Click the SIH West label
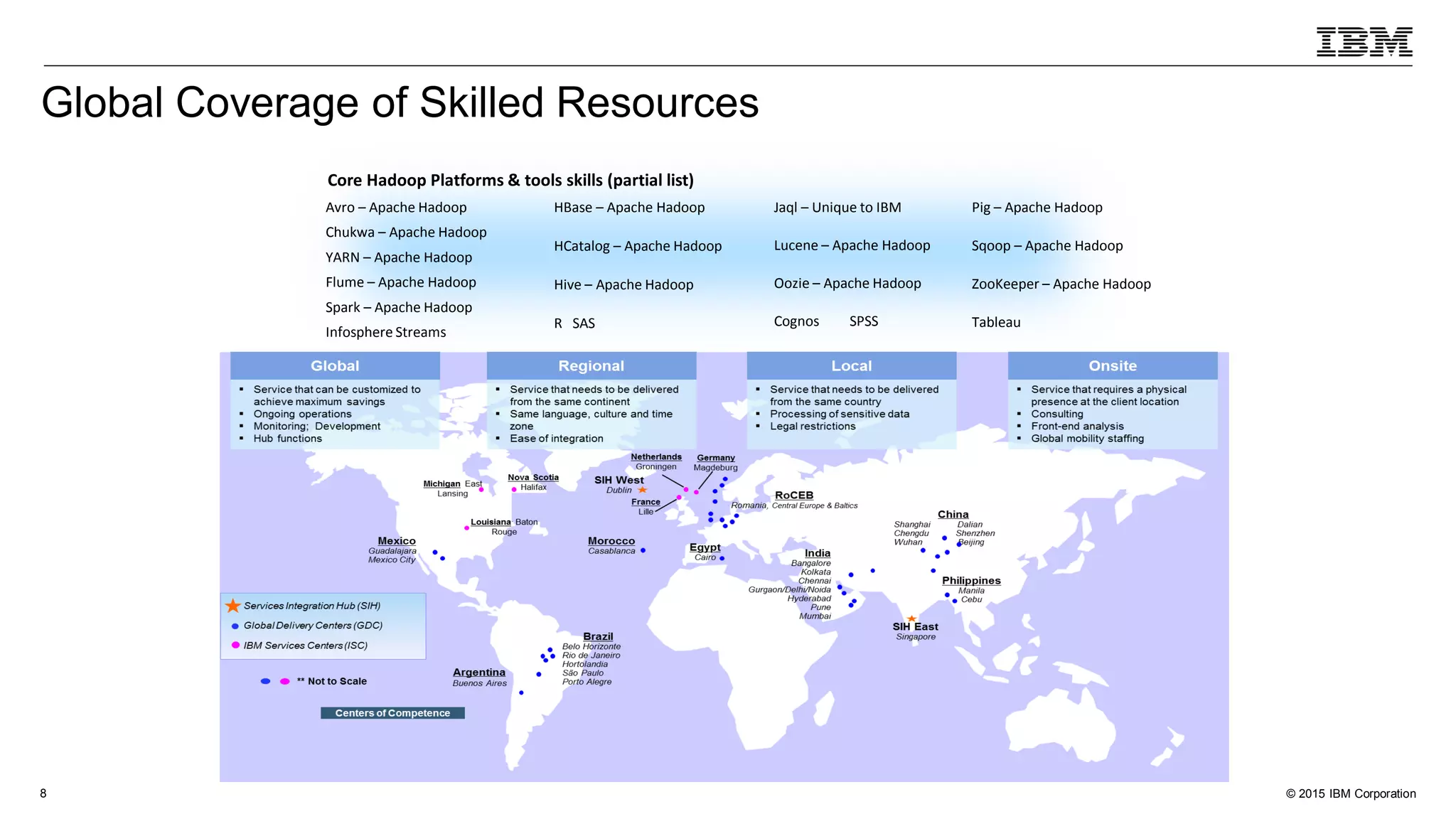The width and height of the screenshot is (1456, 819). pyautogui.click(x=619, y=480)
